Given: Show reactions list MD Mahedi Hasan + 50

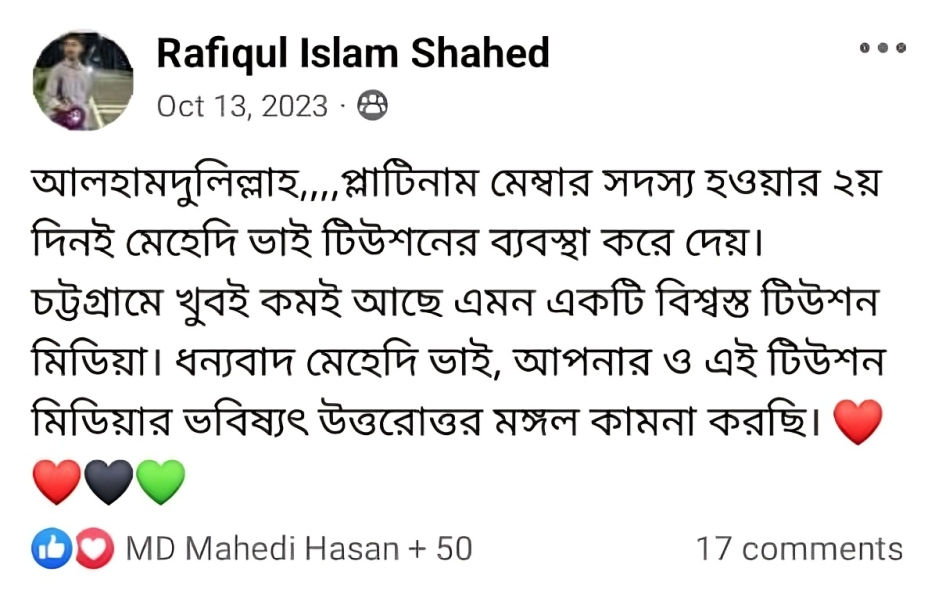Looking at the screenshot, I should (299, 549).
